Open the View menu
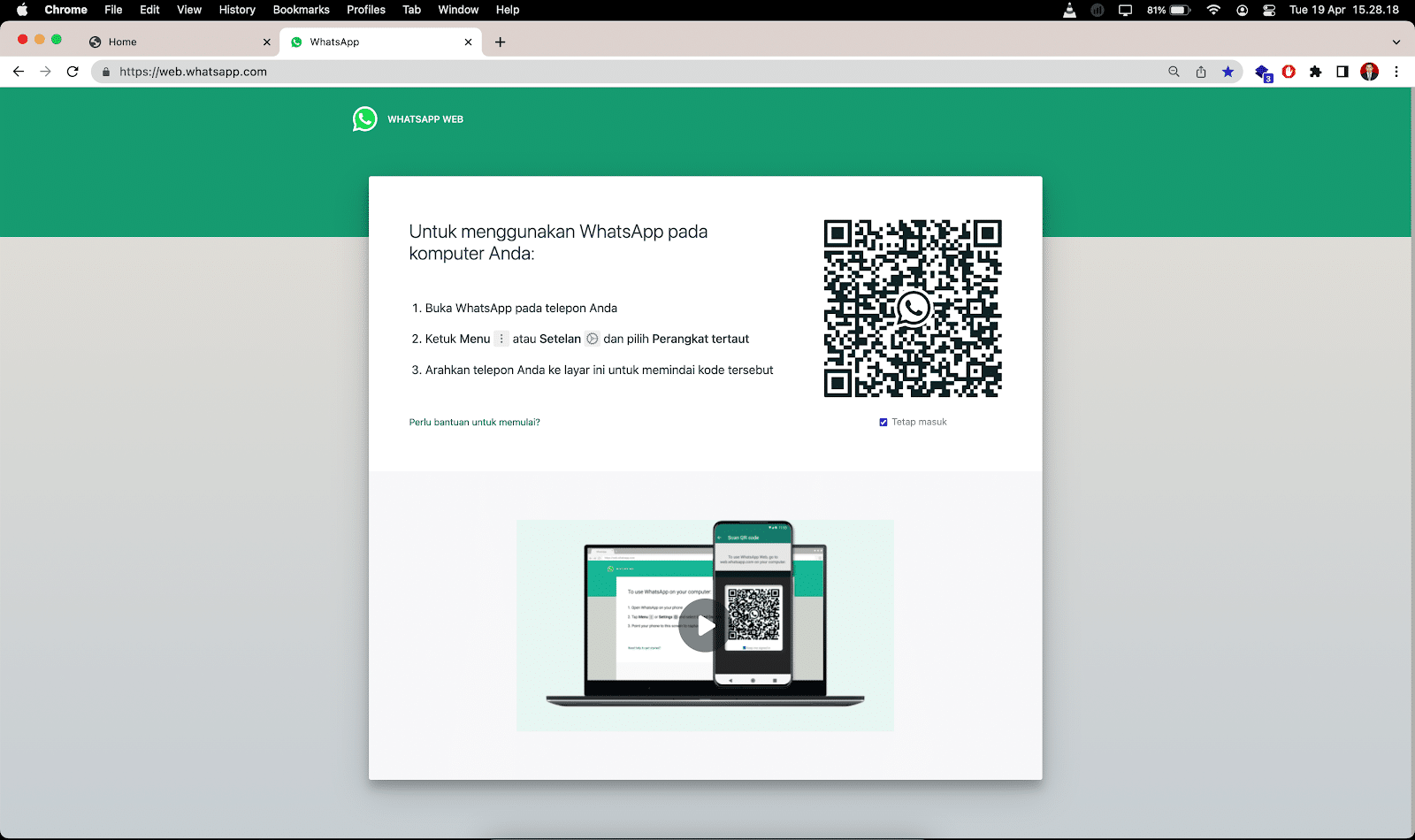Viewport: 1415px width, 840px height. point(189,10)
